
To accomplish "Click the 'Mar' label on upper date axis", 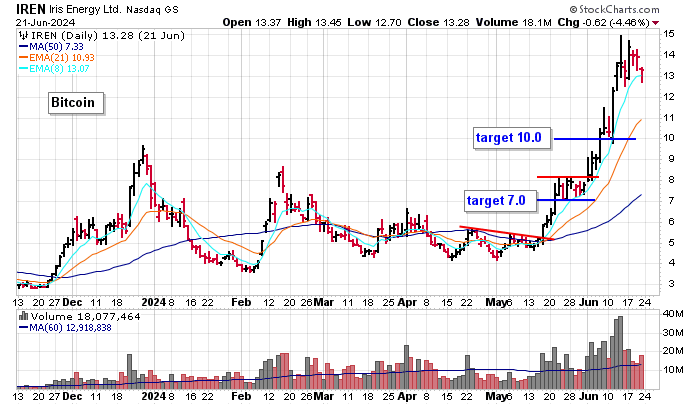I will [324, 302].
